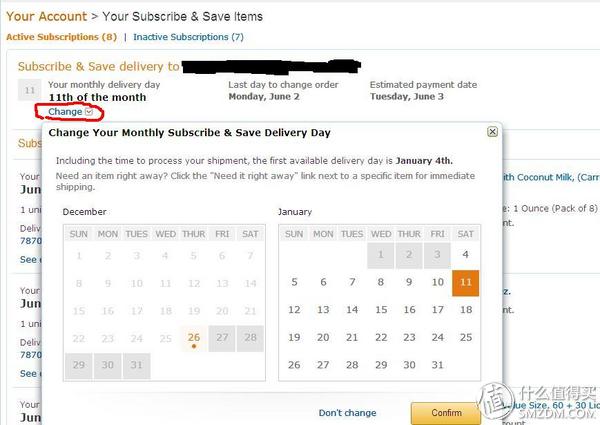
Task: Pick January 31 delivery day
Action: 437,365
